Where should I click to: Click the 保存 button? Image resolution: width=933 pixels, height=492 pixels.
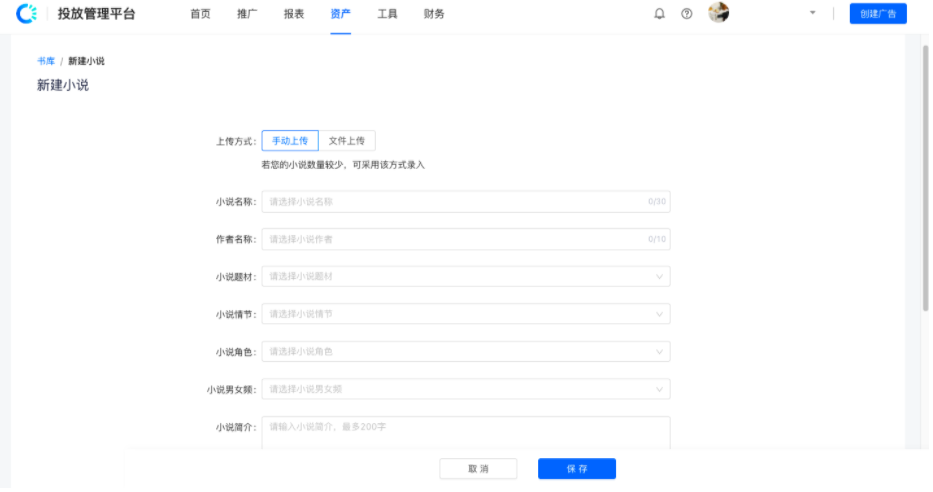click(577, 469)
